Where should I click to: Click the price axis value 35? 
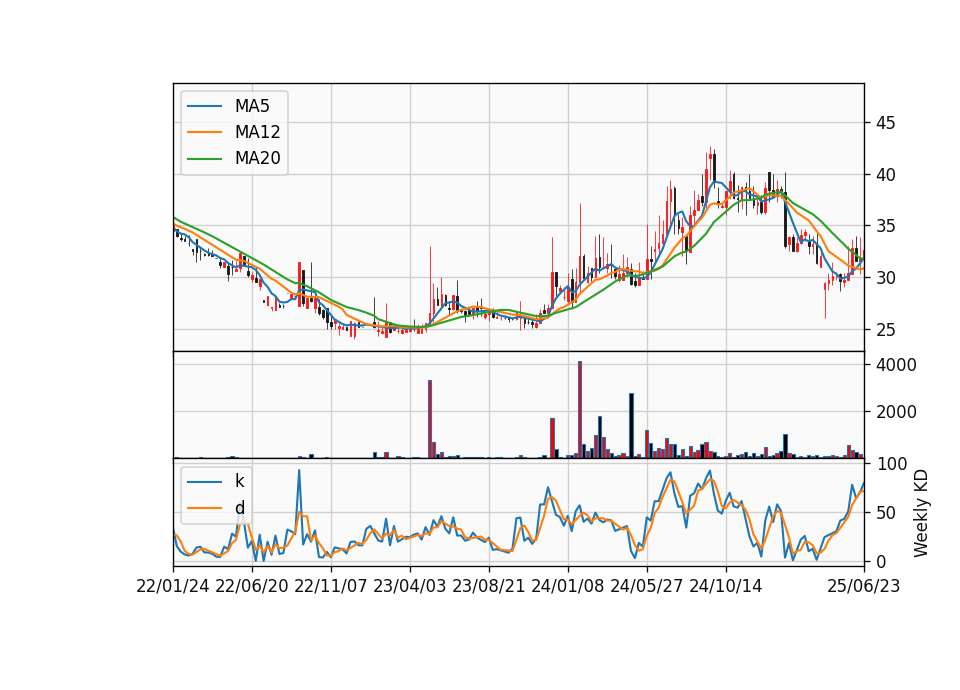[886, 227]
